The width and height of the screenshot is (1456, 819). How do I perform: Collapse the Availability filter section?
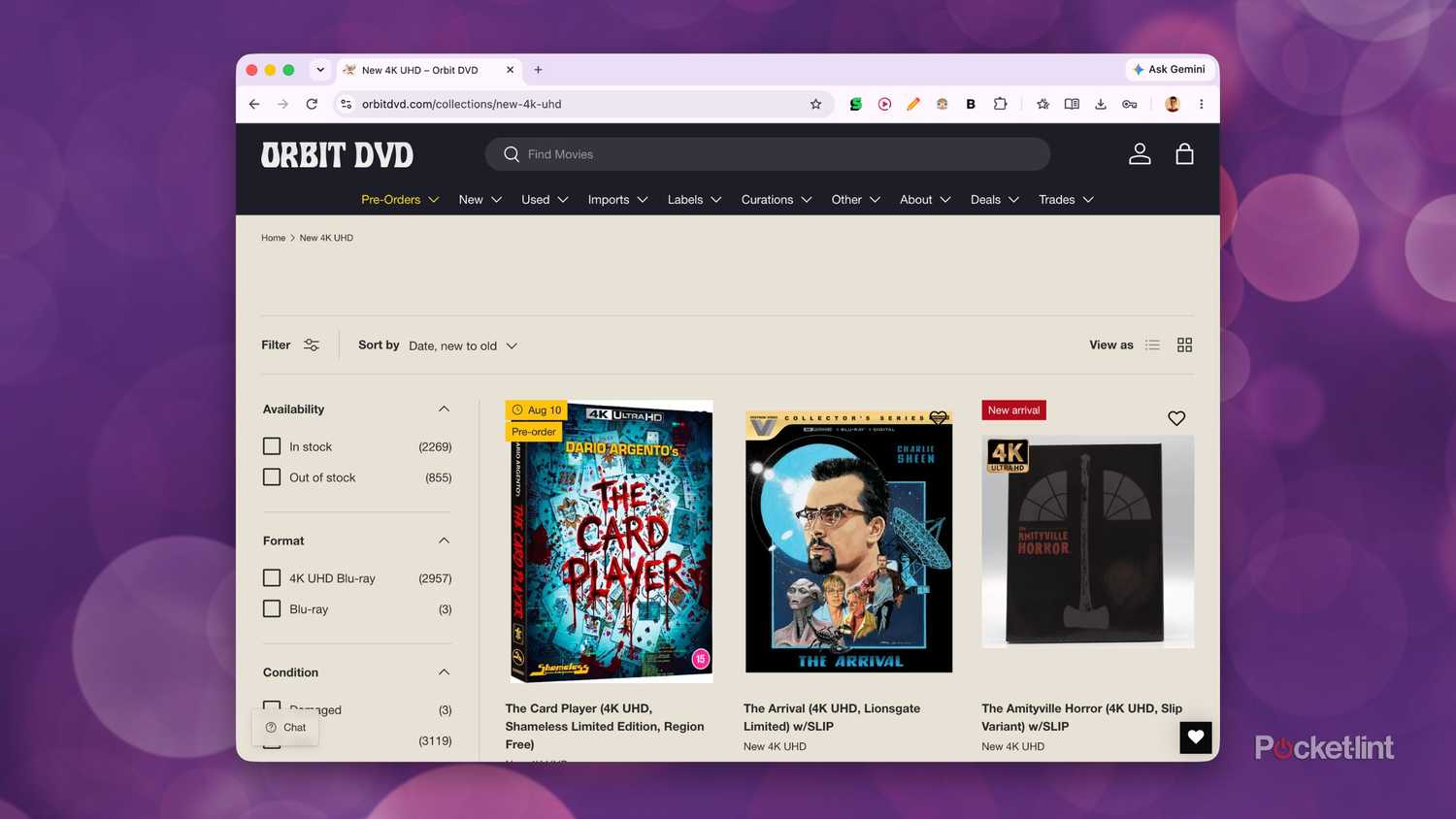pyautogui.click(x=444, y=409)
